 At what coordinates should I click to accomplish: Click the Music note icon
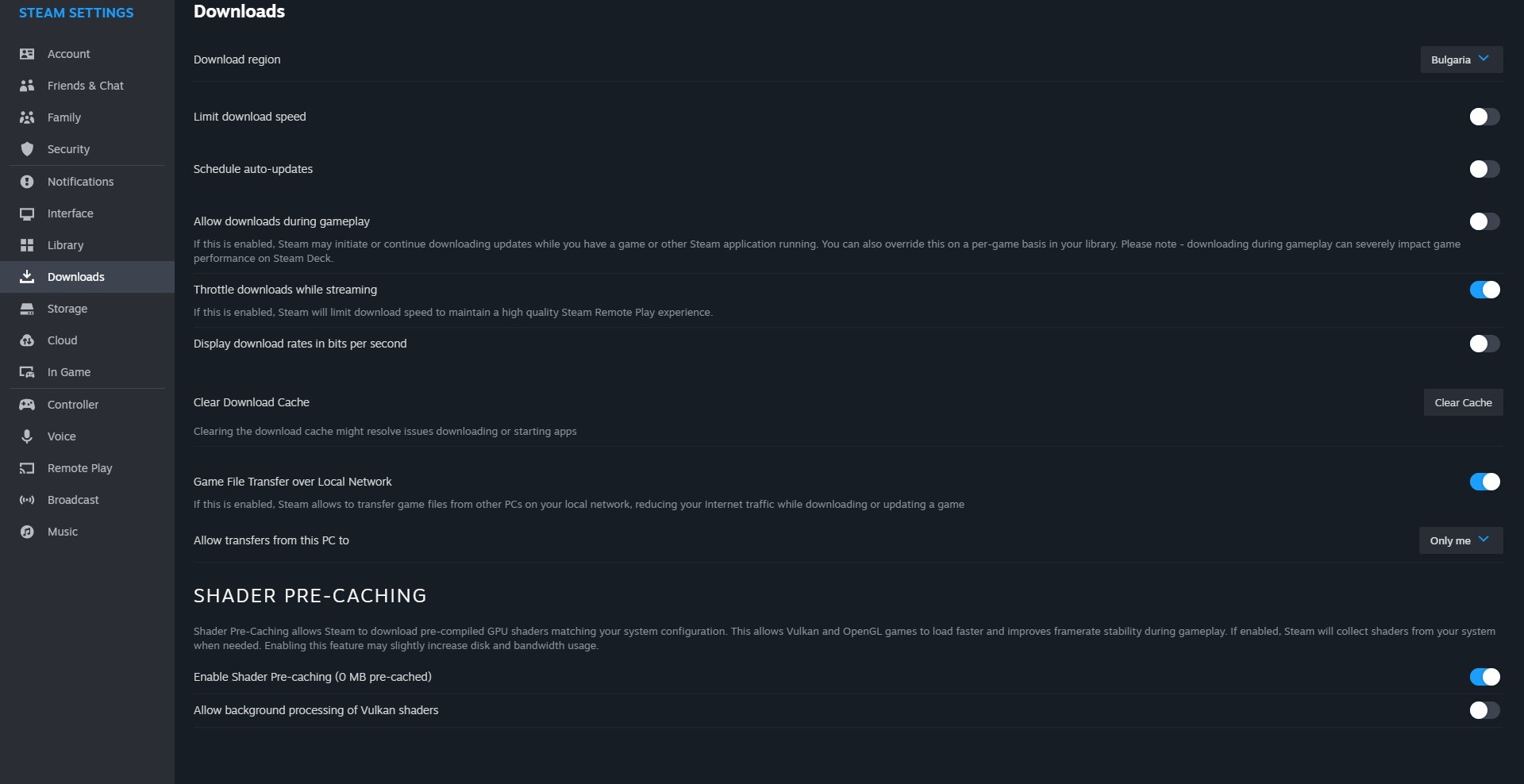click(x=27, y=532)
